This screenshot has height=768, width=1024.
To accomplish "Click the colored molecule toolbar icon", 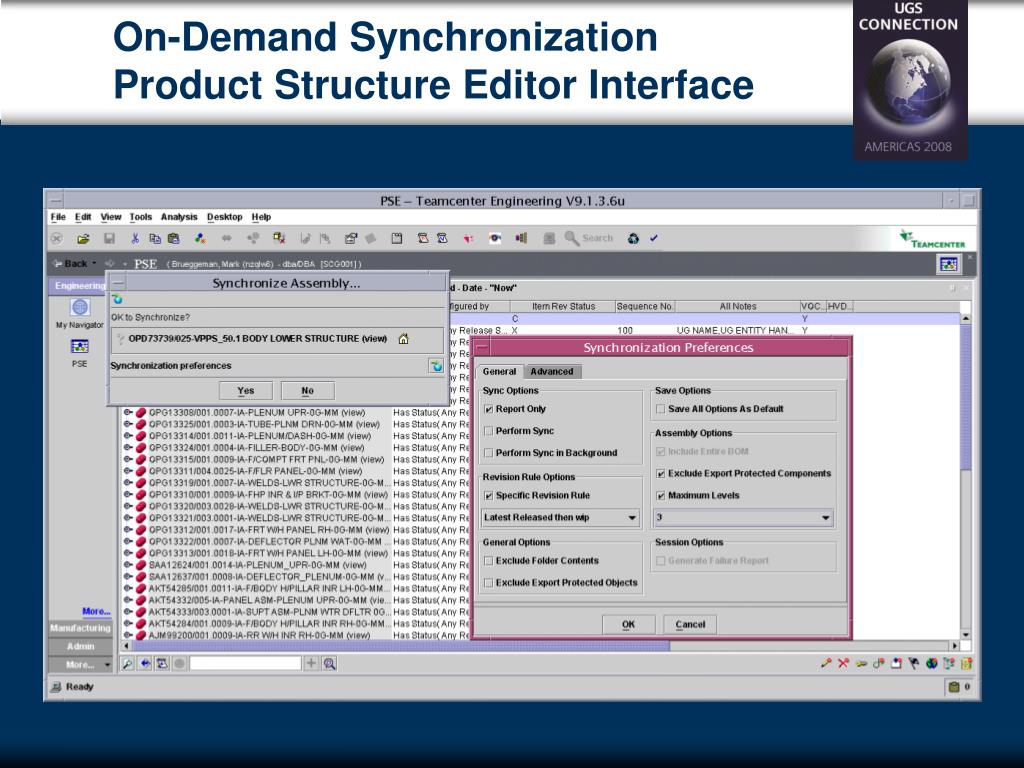I will (x=200, y=239).
